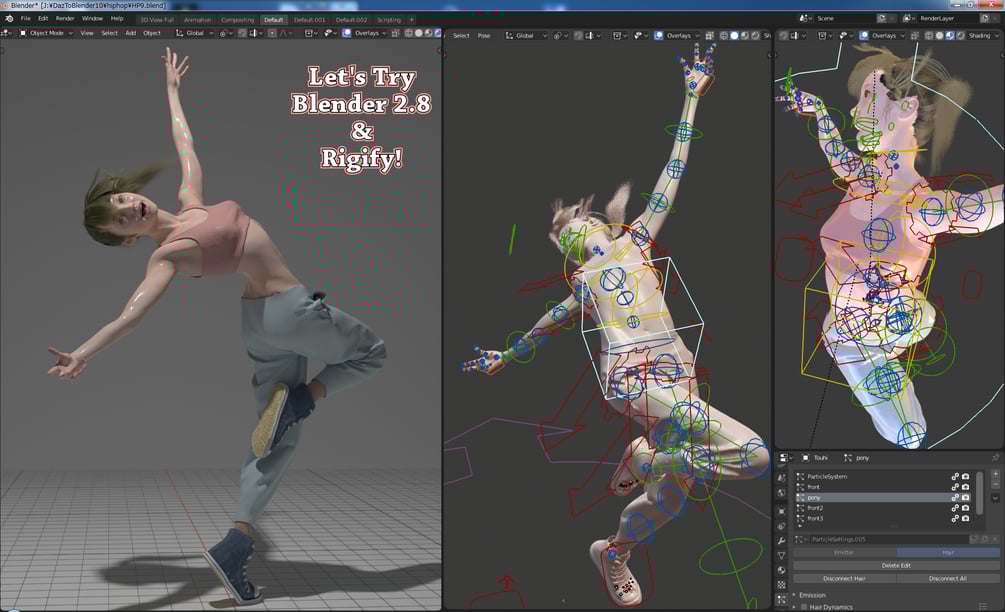Viewport: 1005px width, 612px height.
Task: Toggle X-ray icon in the middle viewport header
Action: (710, 36)
